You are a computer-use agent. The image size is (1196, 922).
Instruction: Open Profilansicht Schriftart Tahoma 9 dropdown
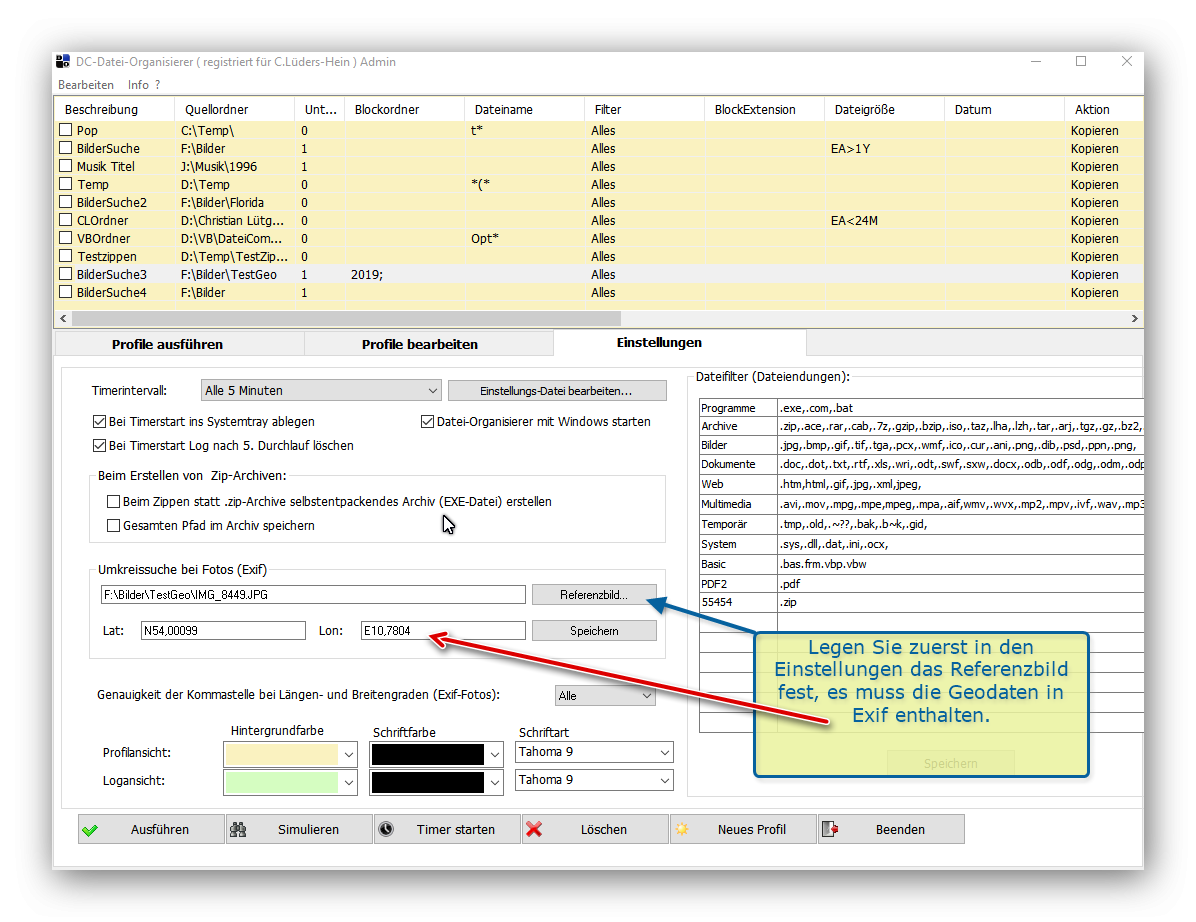click(x=594, y=752)
